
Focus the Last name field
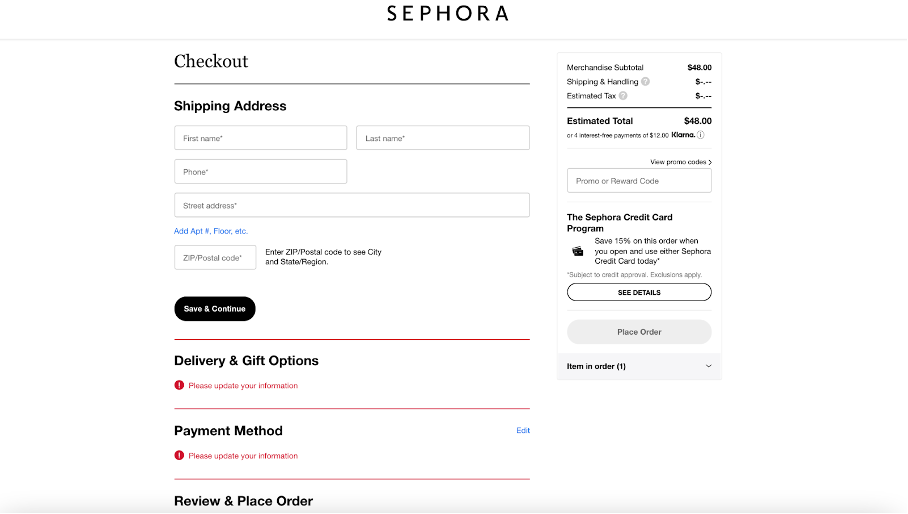coord(443,138)
